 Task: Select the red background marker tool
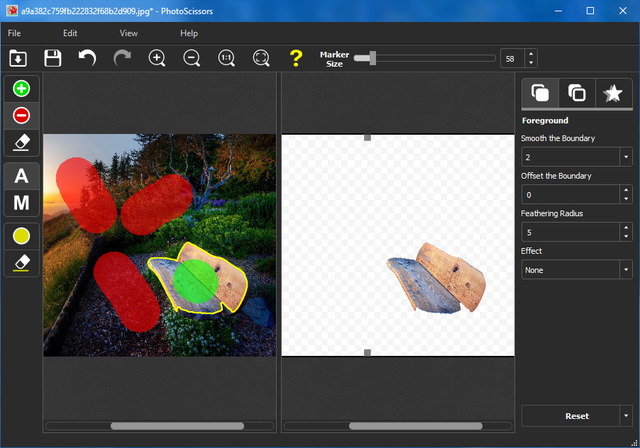[21, 115]
